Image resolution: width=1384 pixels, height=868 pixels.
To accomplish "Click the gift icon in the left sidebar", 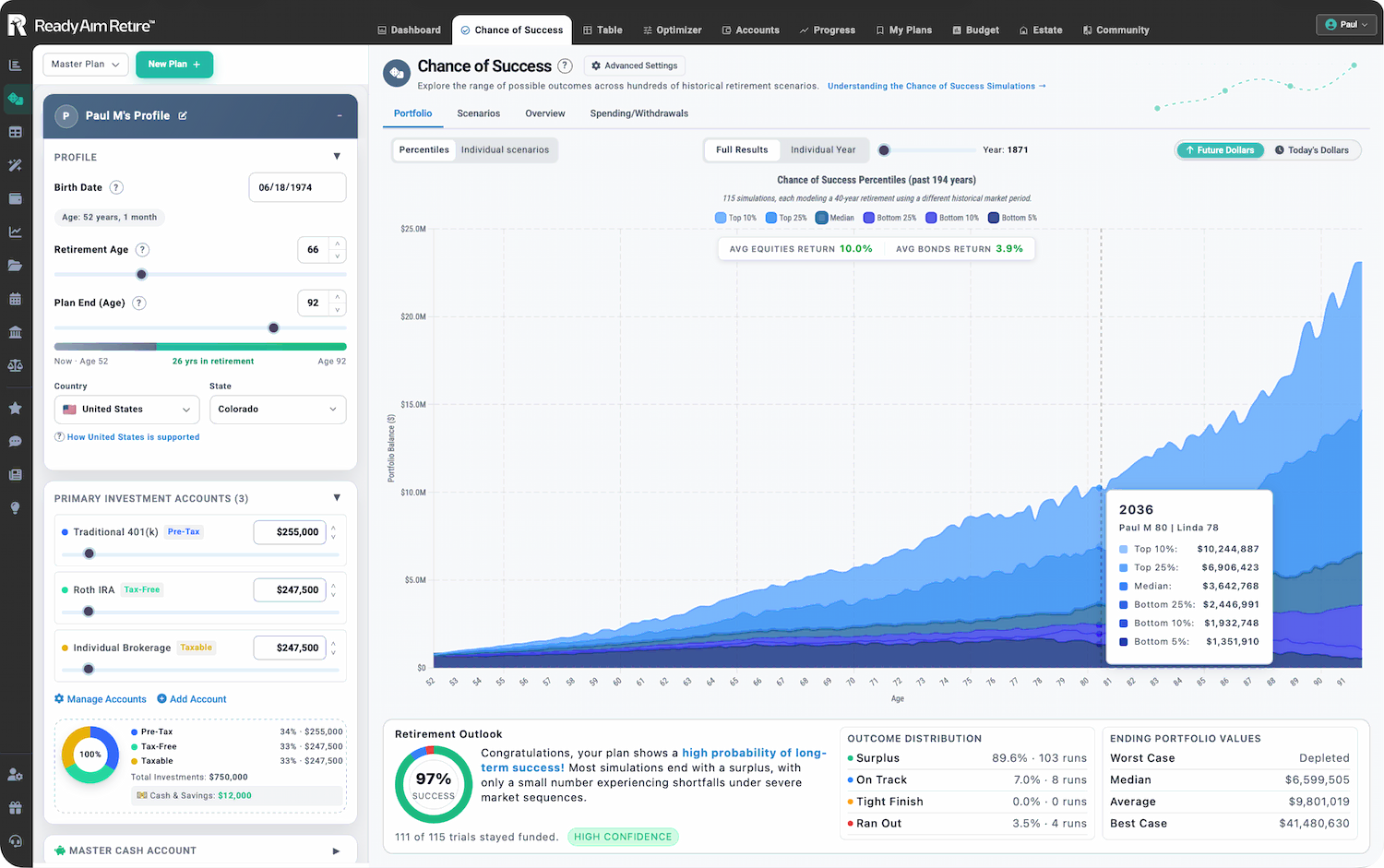I will [x=16, y=808].
